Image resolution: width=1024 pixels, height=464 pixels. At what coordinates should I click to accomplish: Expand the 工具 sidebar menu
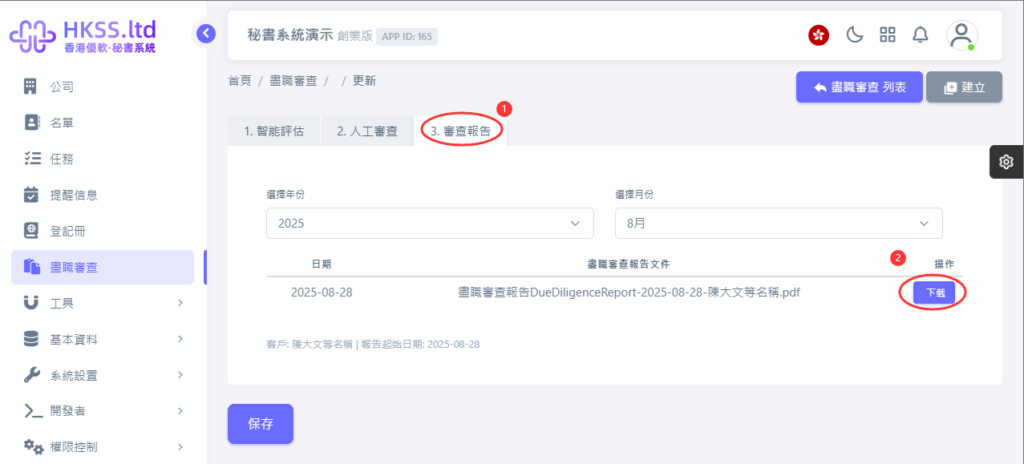click(x=100, y=303)
